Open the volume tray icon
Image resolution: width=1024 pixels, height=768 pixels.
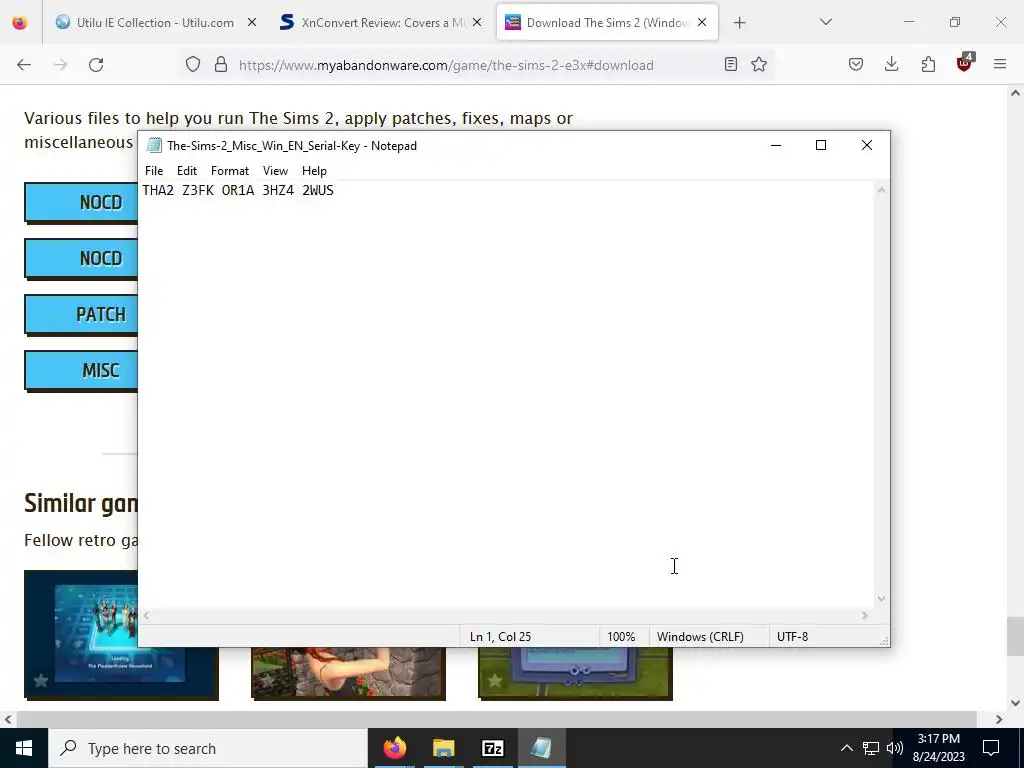[x=895, y=748]
